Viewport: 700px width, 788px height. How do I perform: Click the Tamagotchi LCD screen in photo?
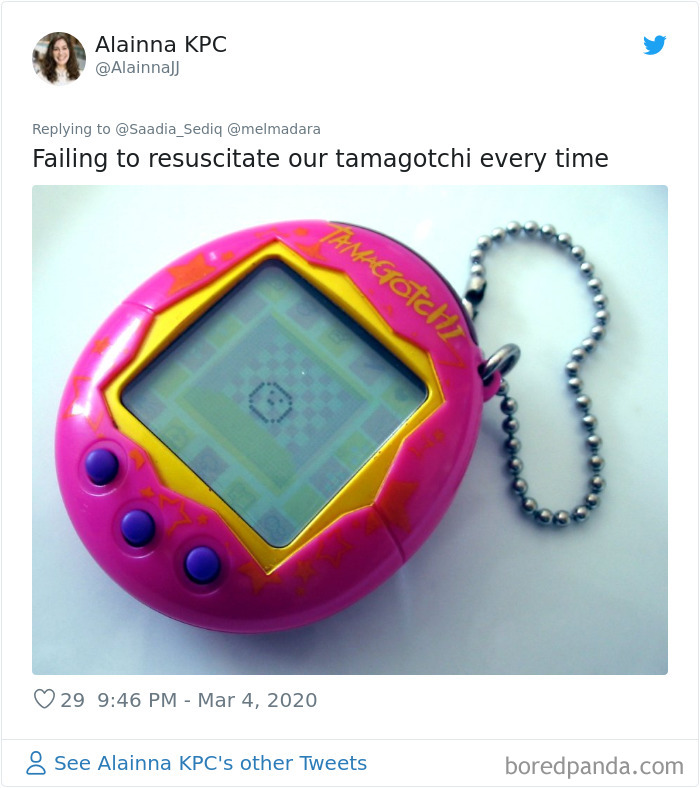[x=274, y=402]
